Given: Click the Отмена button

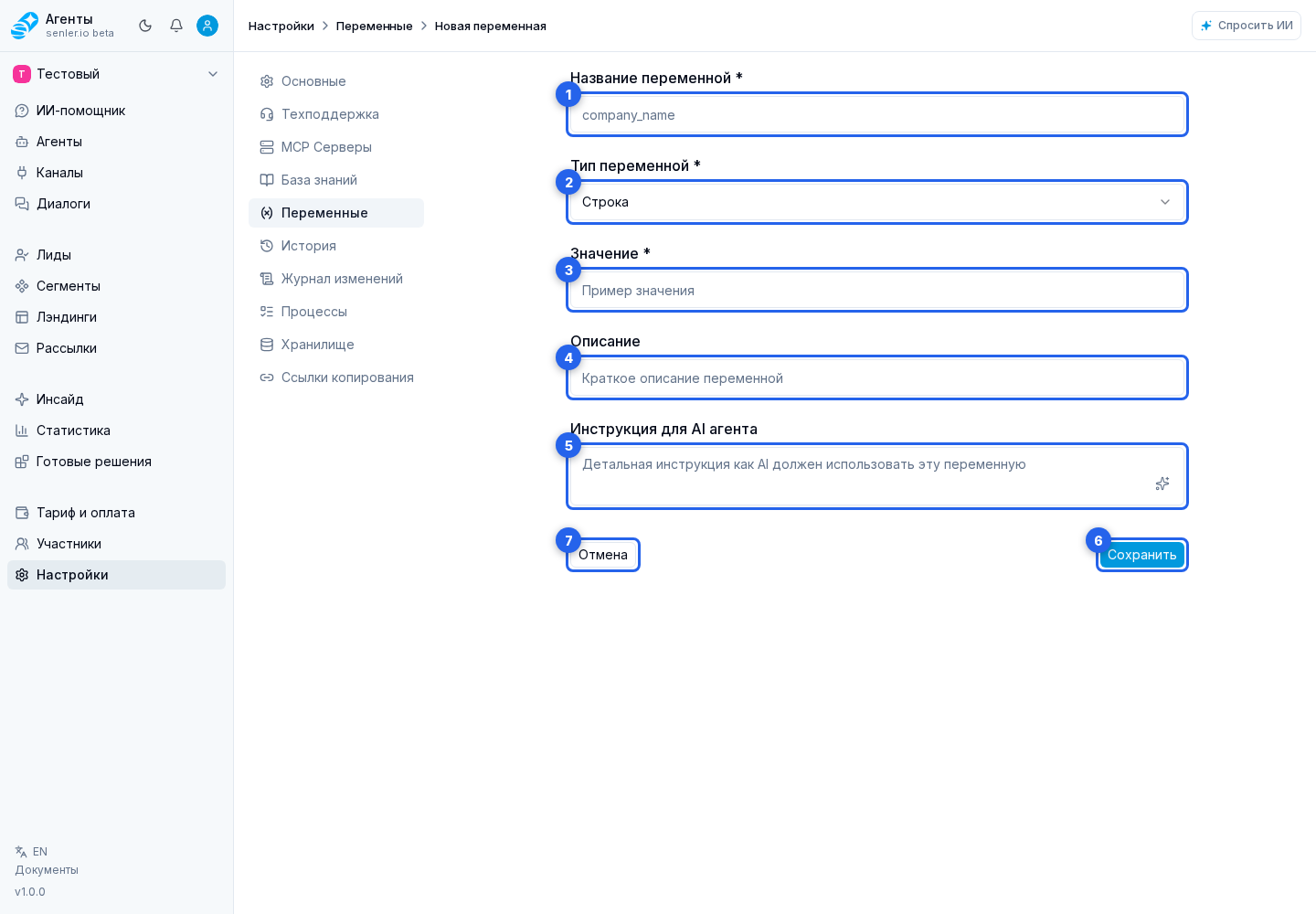Looking at the screenshot, I should 603,555.
